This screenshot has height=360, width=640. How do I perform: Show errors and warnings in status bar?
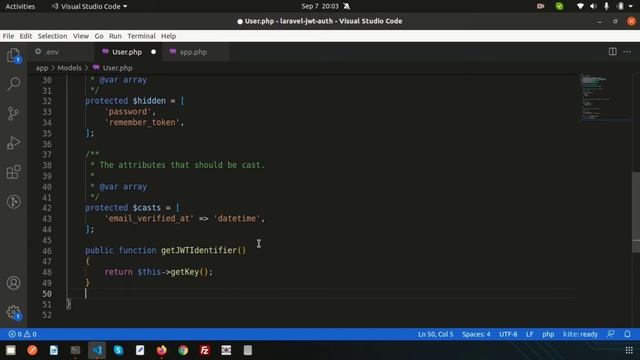23,334
